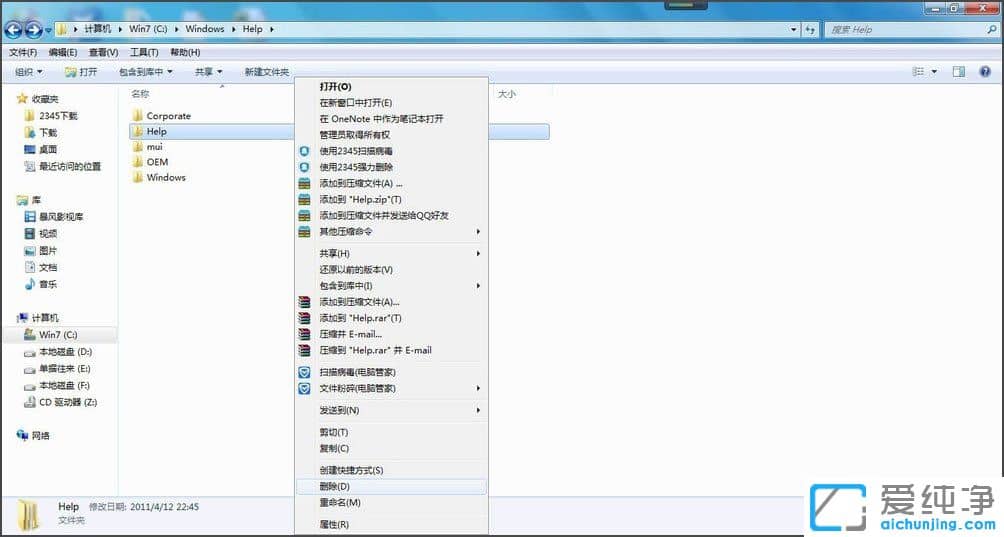
Task: Choose 打开(O) in context menu
Action: pyautogui.click(x=391, y=86)
